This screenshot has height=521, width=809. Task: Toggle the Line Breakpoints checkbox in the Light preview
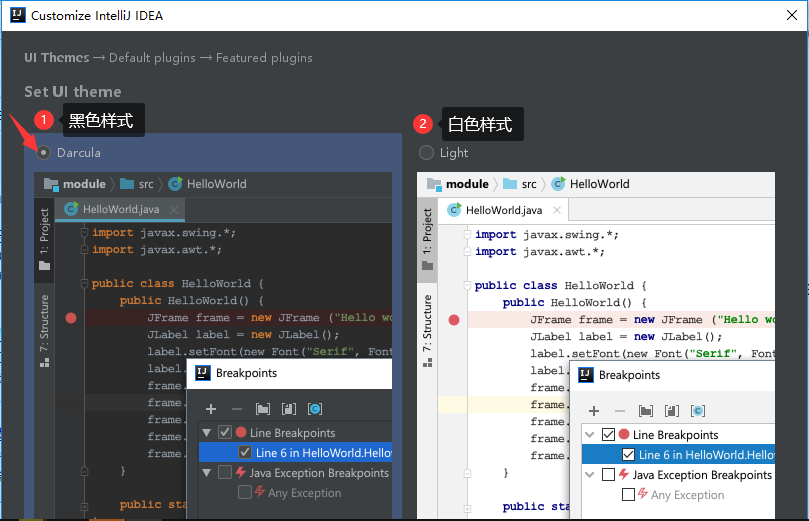click(x=608, y=434)
